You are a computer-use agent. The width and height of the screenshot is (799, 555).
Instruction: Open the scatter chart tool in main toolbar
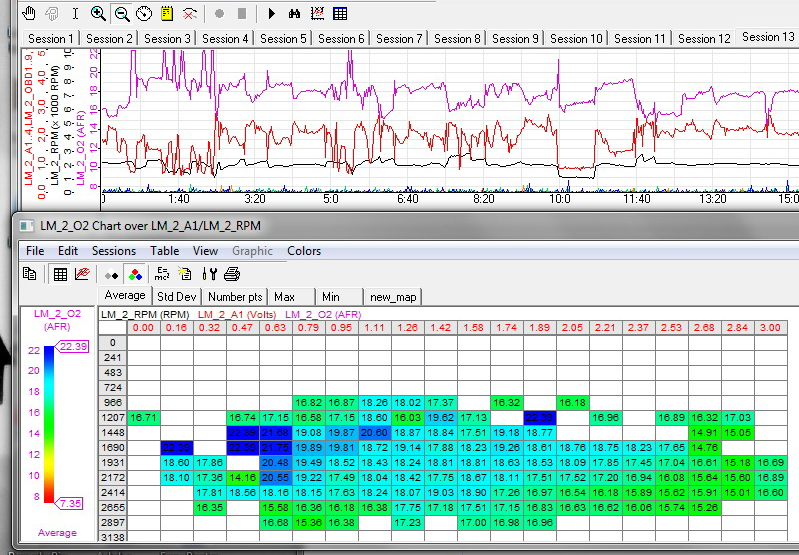click(317, 14)
